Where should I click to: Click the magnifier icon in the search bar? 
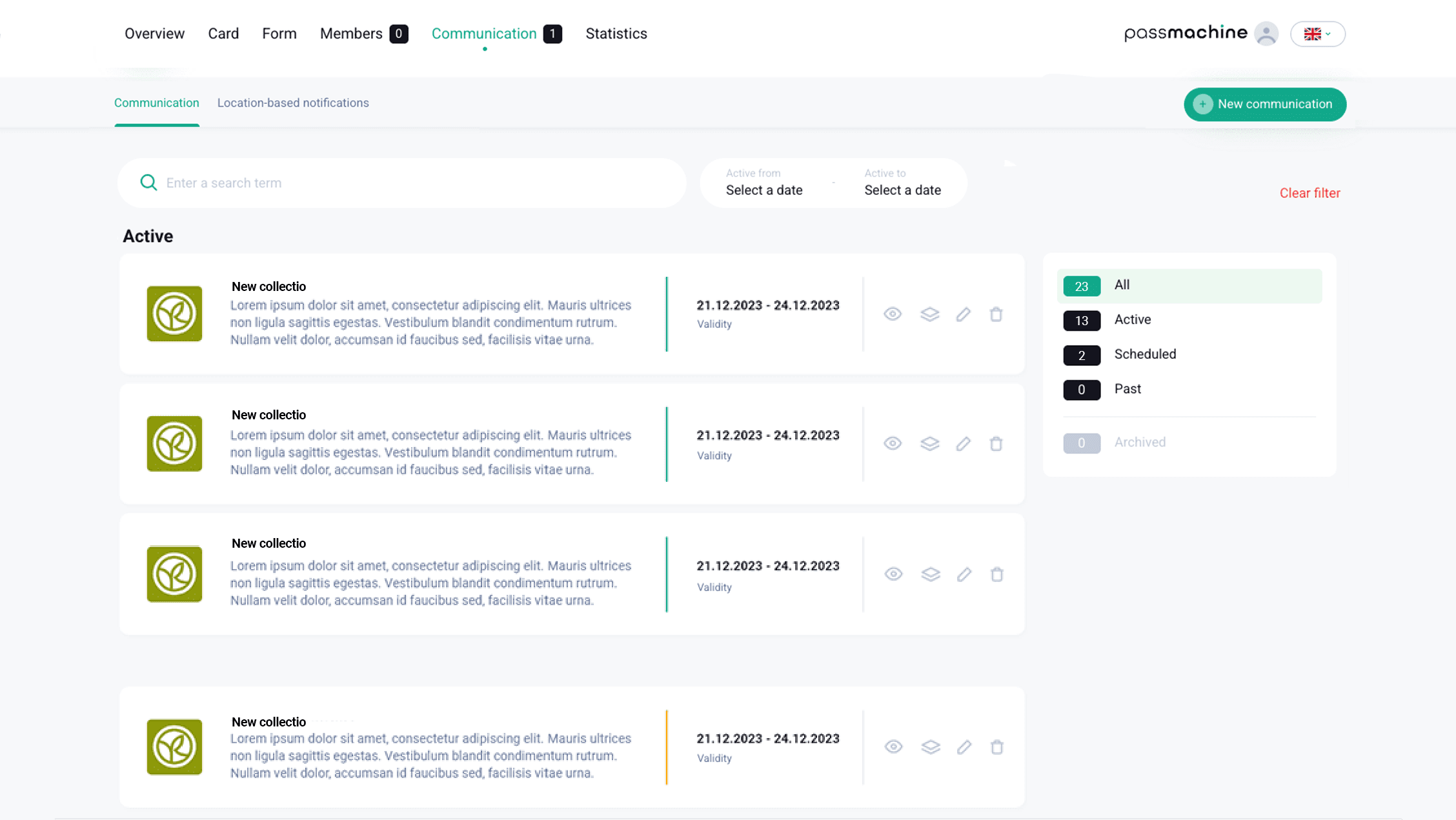[148, 183]
